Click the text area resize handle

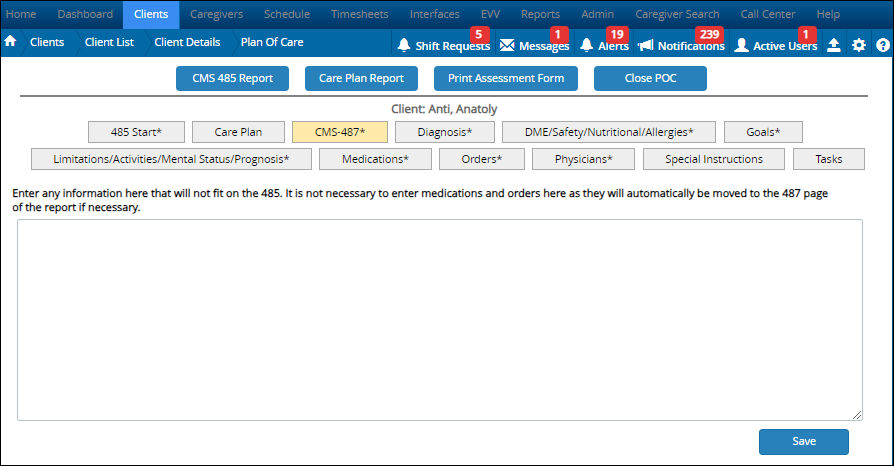(857, 415)
